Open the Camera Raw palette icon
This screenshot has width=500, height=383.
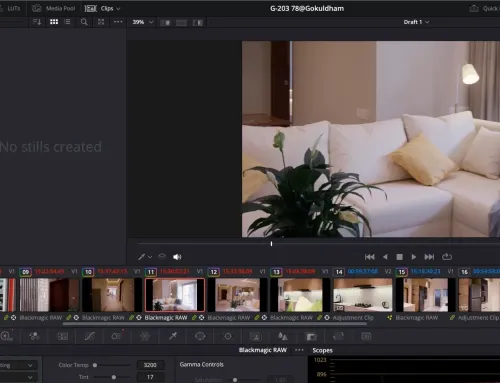point(6,336)
